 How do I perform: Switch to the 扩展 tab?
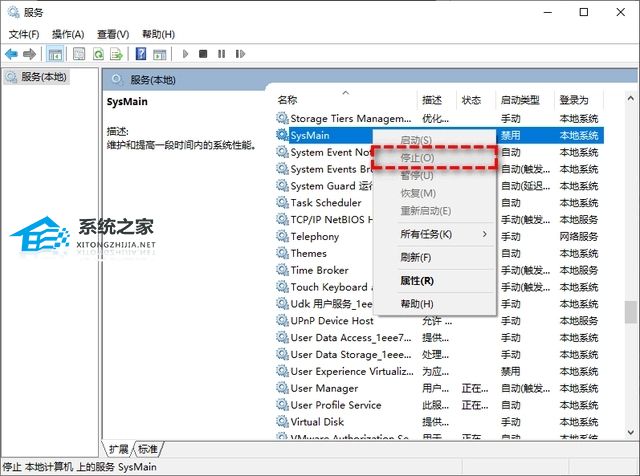[118, 449]
